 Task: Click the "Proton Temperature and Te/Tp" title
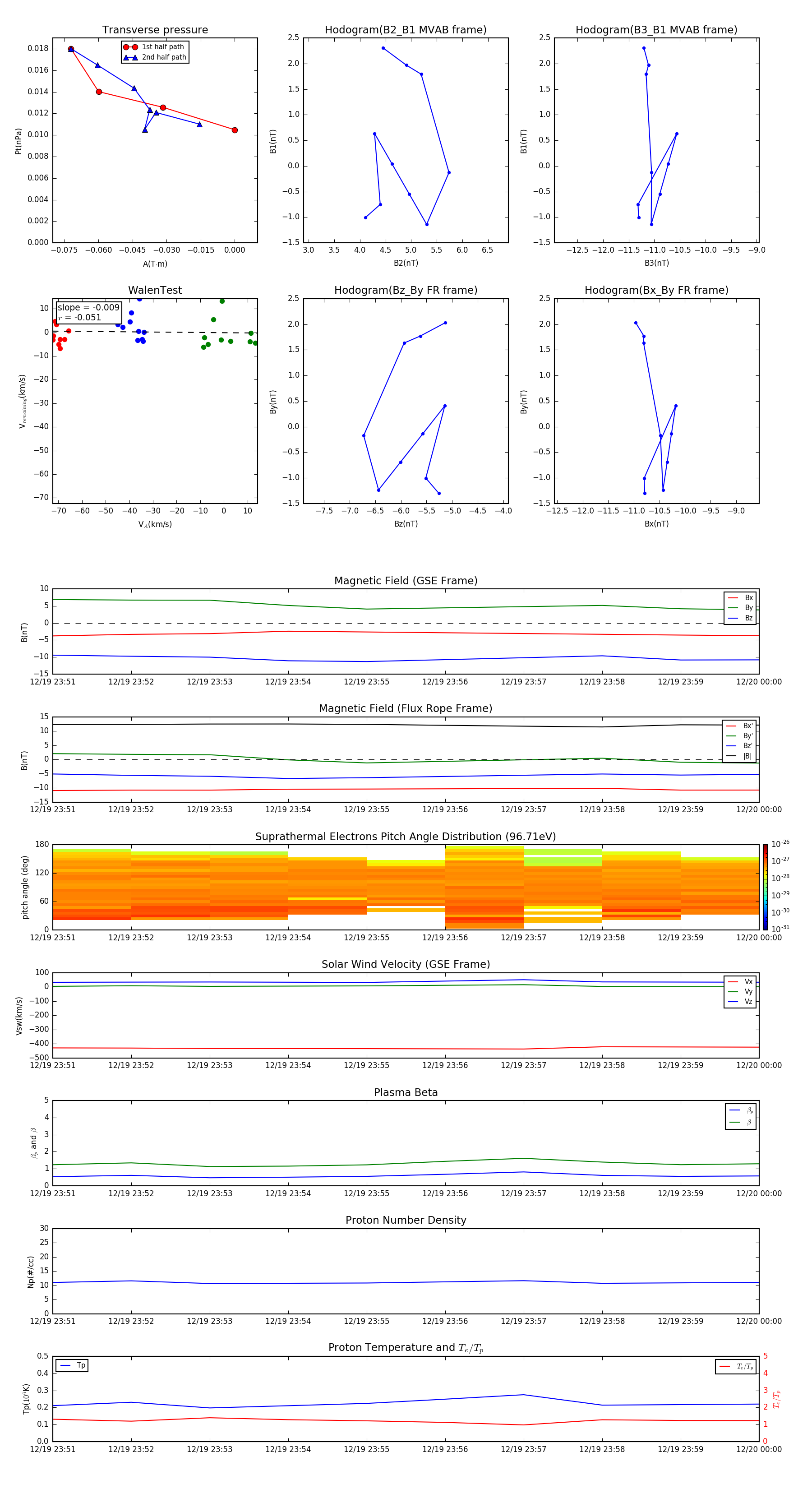(x=406, y=1348)
